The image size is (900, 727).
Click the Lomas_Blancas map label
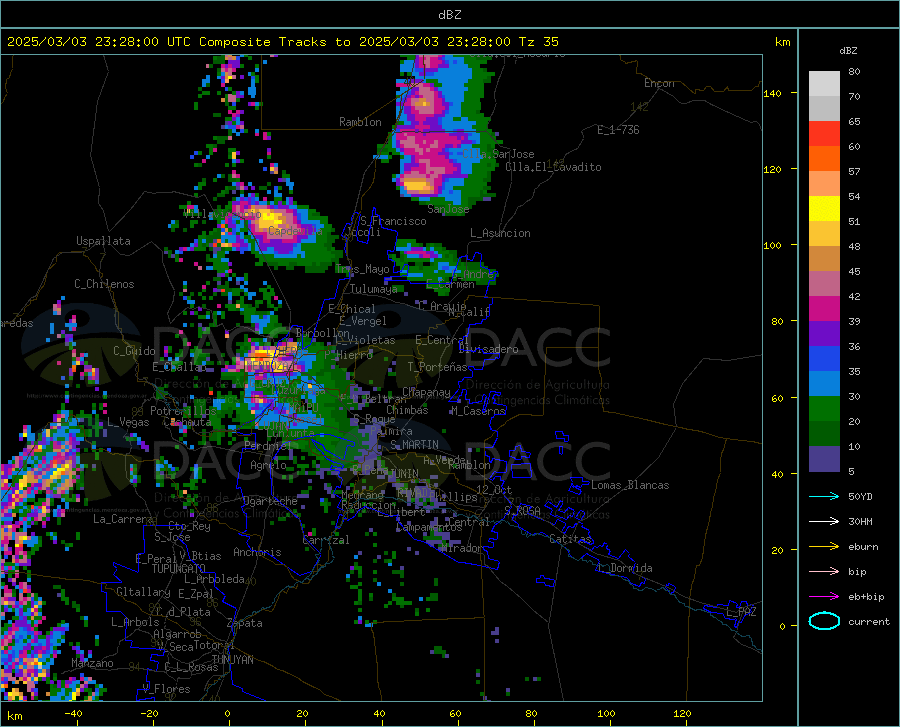(630, 485)
